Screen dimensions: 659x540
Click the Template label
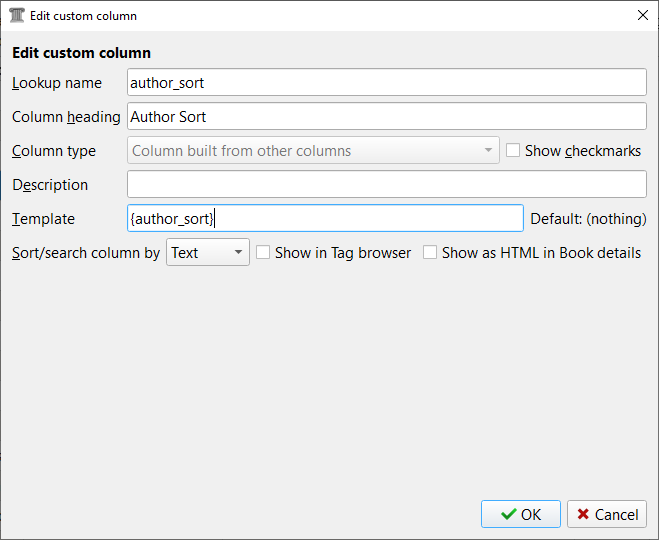43,219
